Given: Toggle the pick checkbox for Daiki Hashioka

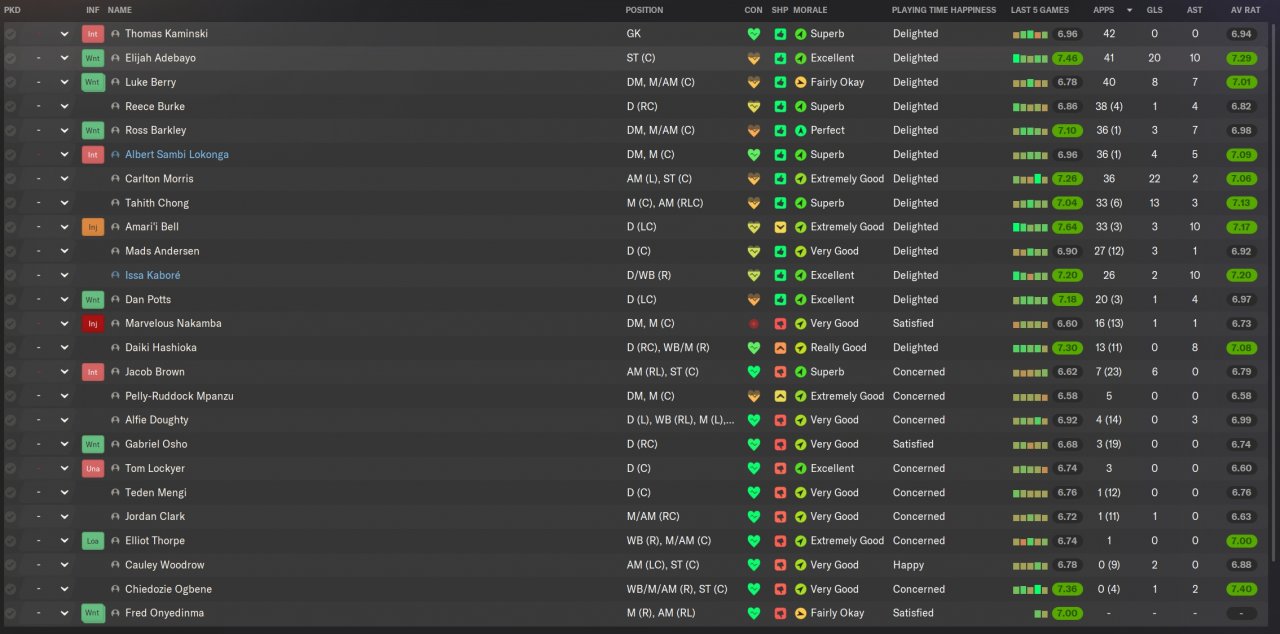Looking at the screenshot, I should pyautogui.click(x=10, y=348).
